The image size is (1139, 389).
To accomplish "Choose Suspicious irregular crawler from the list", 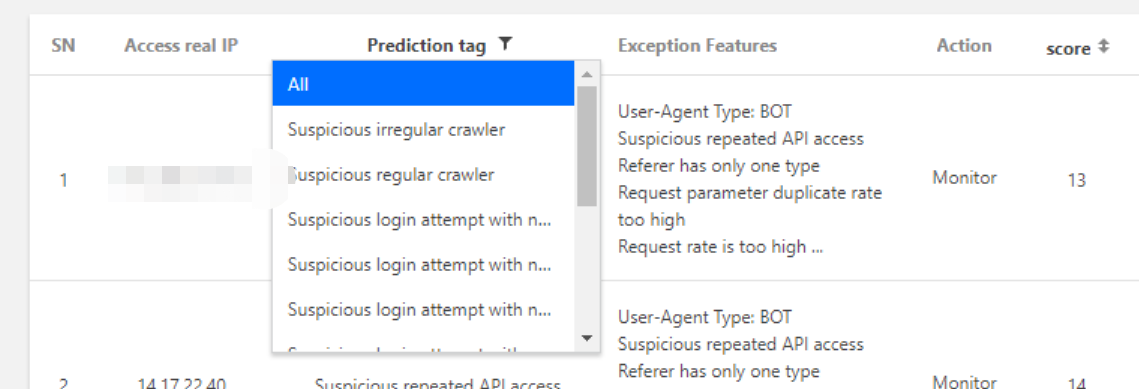I will coord(423,130).
